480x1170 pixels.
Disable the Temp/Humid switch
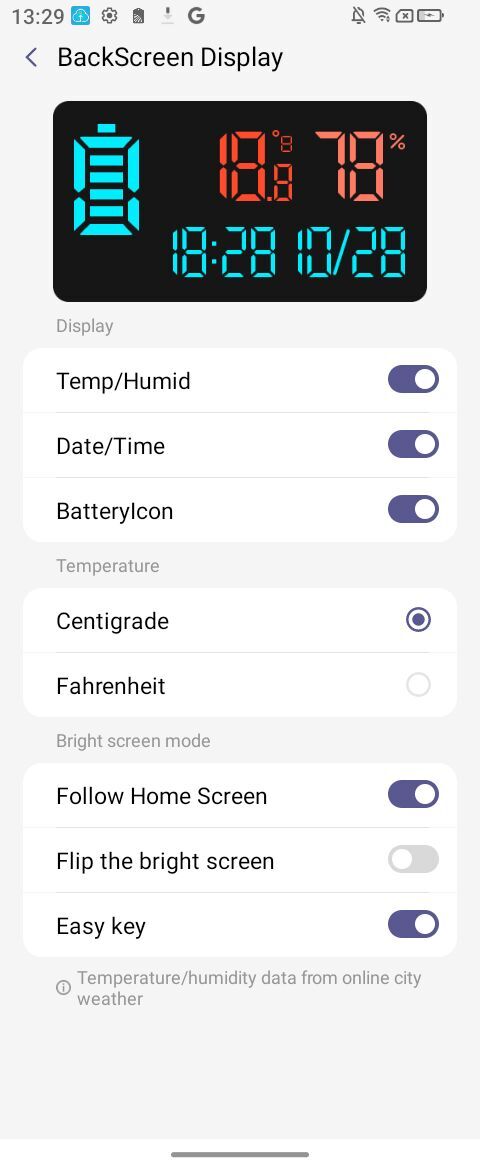(x=413, y=380)
